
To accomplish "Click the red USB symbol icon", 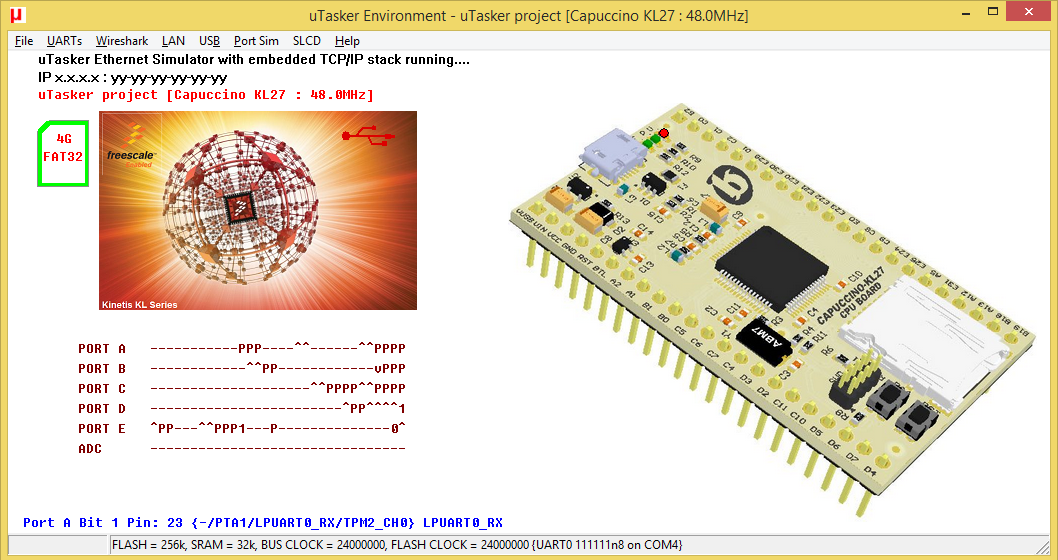I will [x=360, y=135].
